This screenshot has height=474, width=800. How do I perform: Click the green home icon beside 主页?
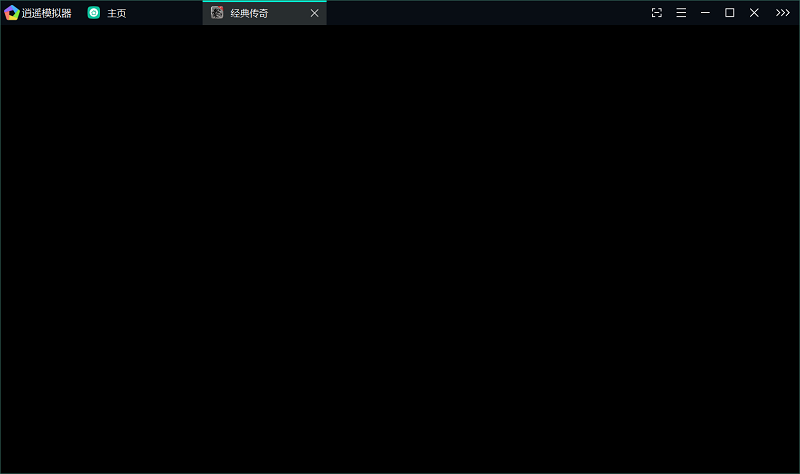pos(94,13)
